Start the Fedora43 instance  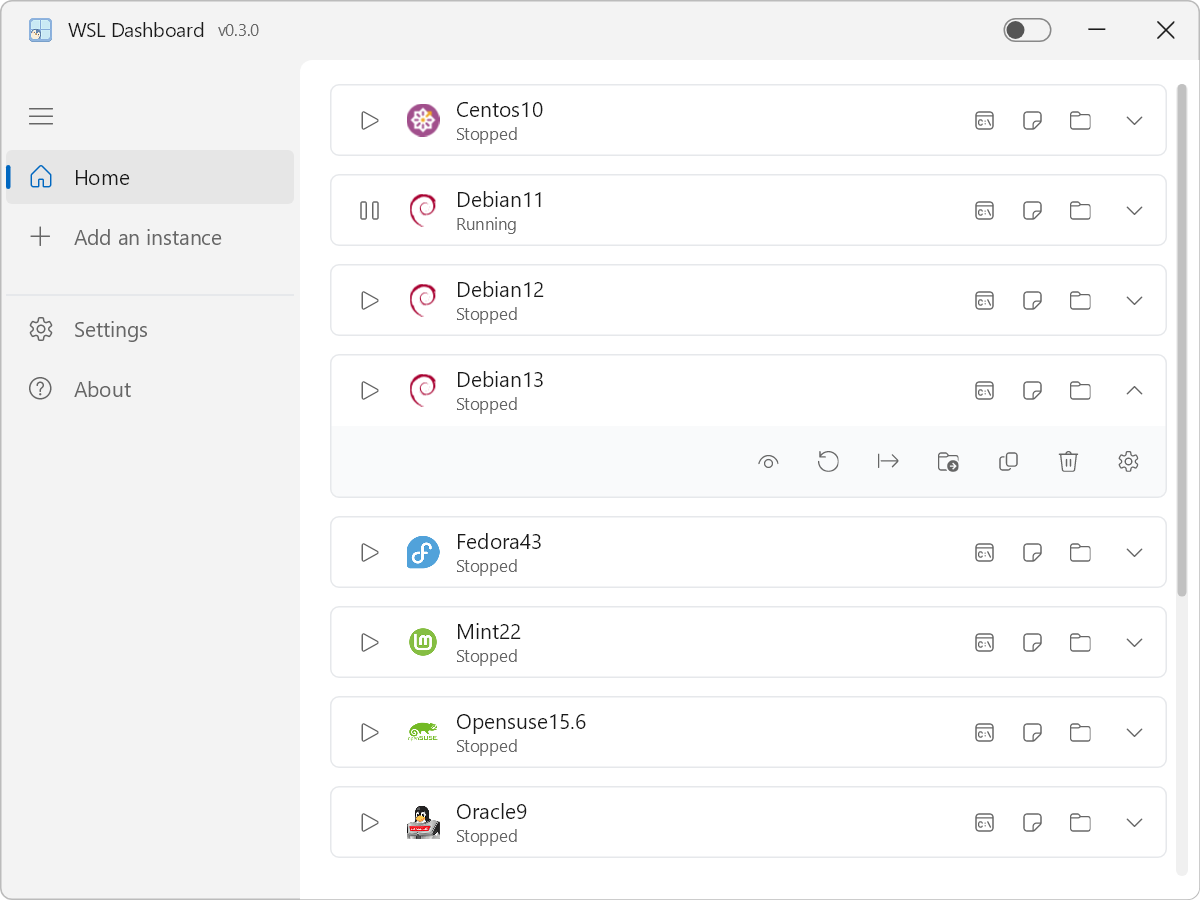tap(370, 552)
